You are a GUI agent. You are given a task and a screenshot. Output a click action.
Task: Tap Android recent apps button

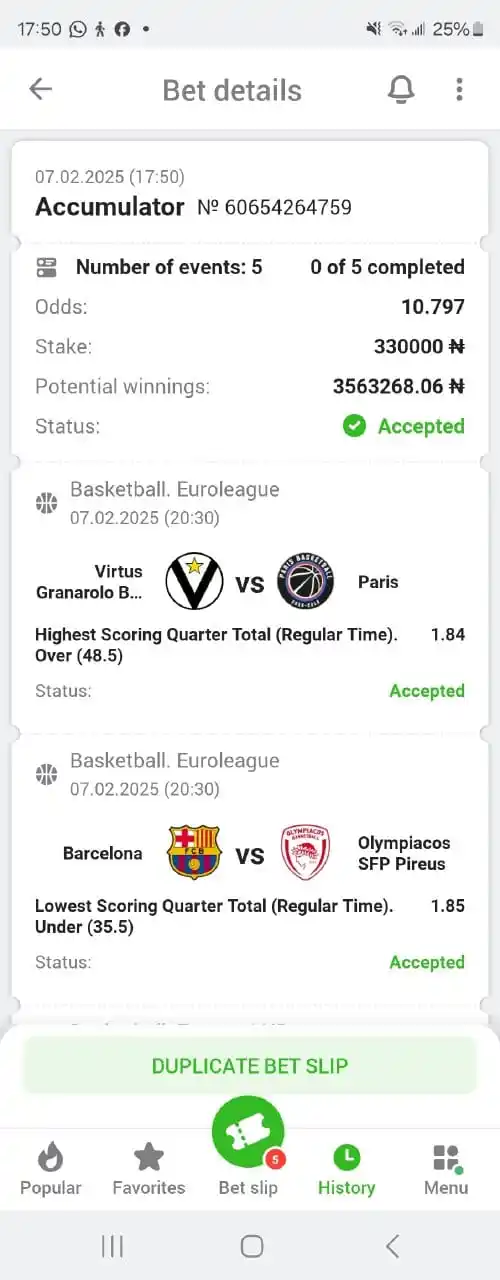coord(112,1246)
